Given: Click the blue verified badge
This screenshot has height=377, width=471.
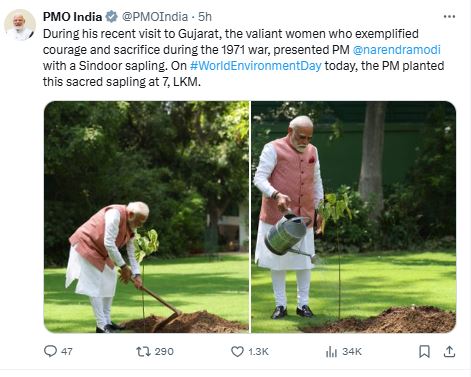Looking at the screenshot, I should [x=111, y=17].
